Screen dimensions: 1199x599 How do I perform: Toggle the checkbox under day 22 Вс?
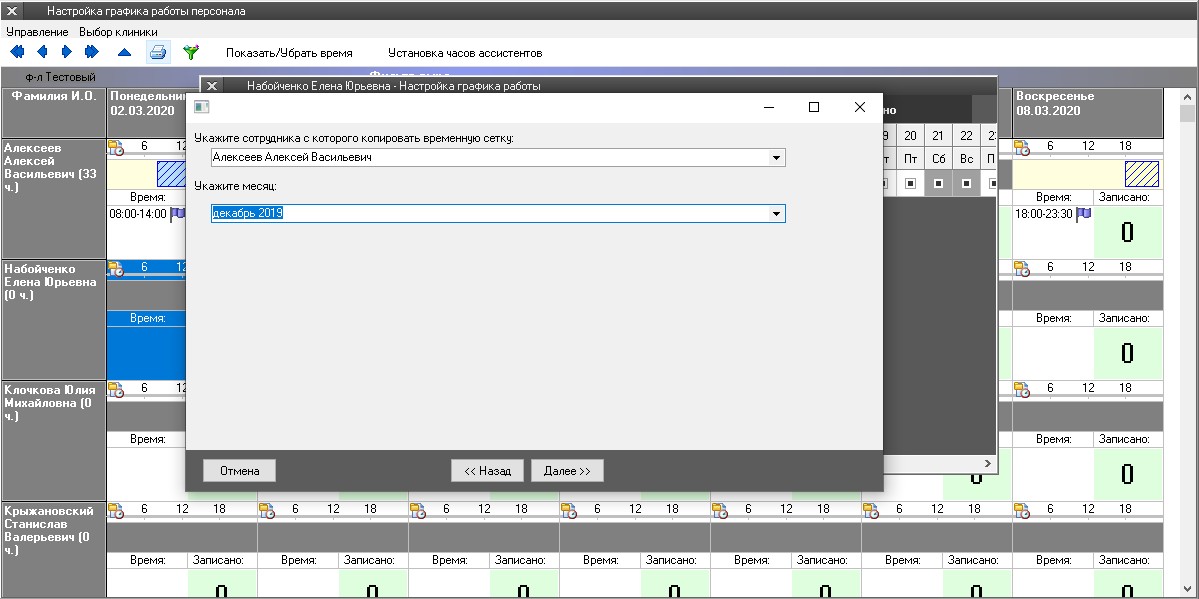pos(966,184)
